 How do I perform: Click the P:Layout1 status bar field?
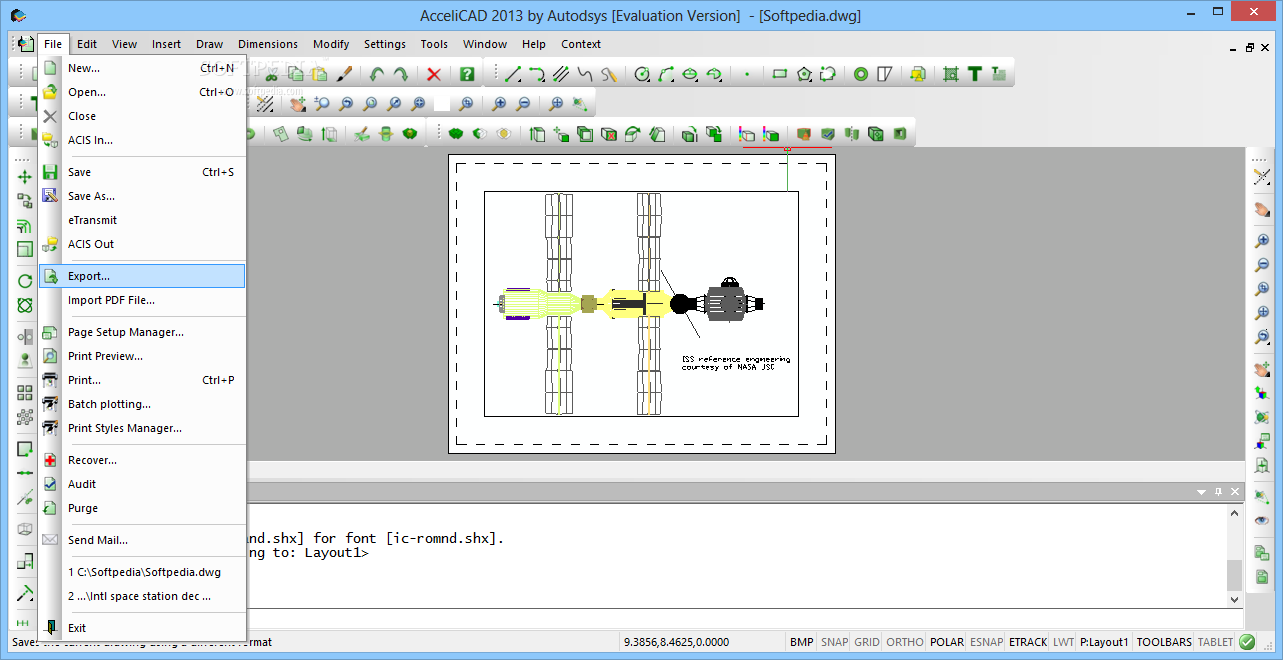(x=1104, y=642)
